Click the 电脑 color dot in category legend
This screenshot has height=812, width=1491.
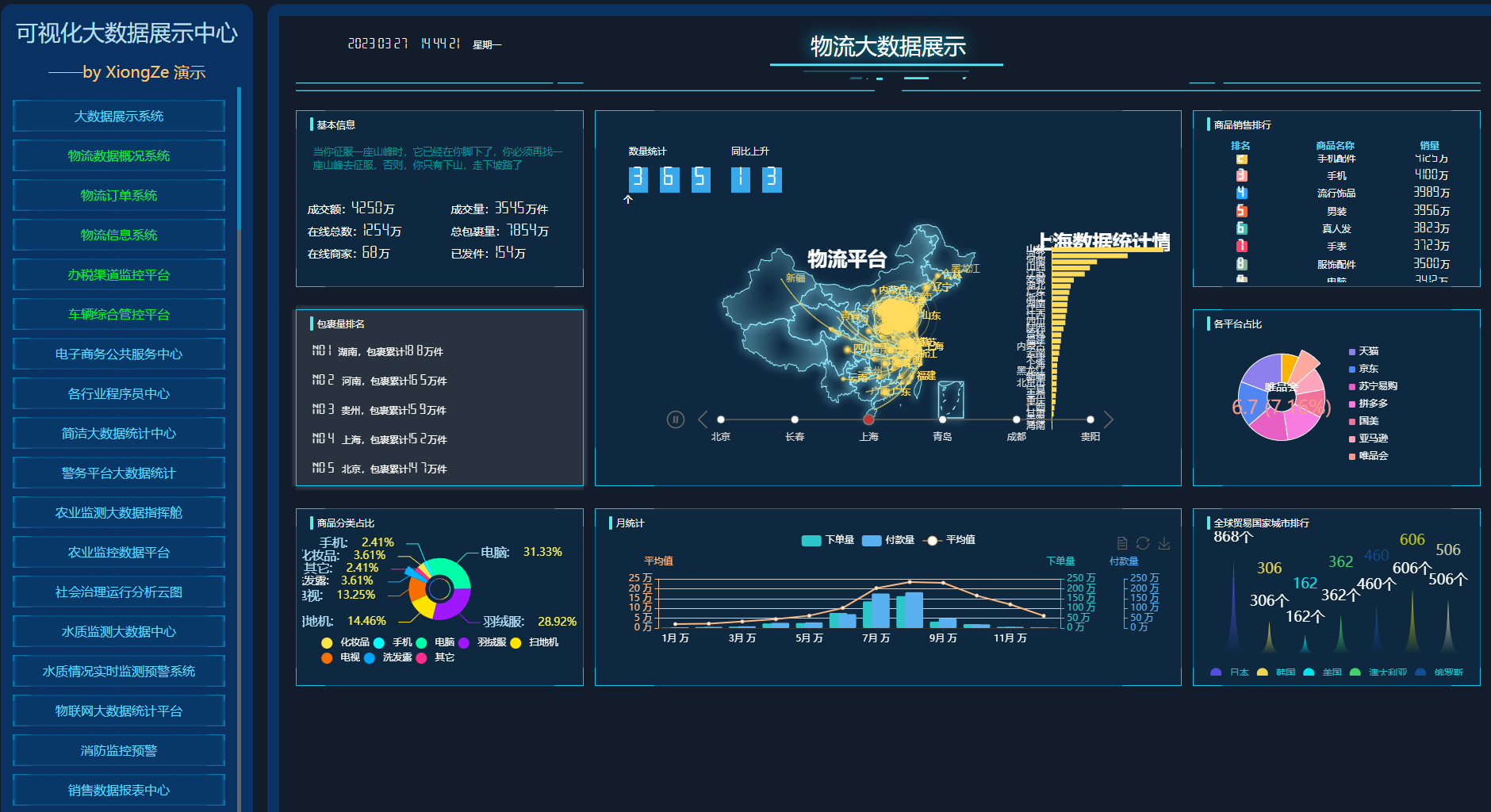pos(422,642)
